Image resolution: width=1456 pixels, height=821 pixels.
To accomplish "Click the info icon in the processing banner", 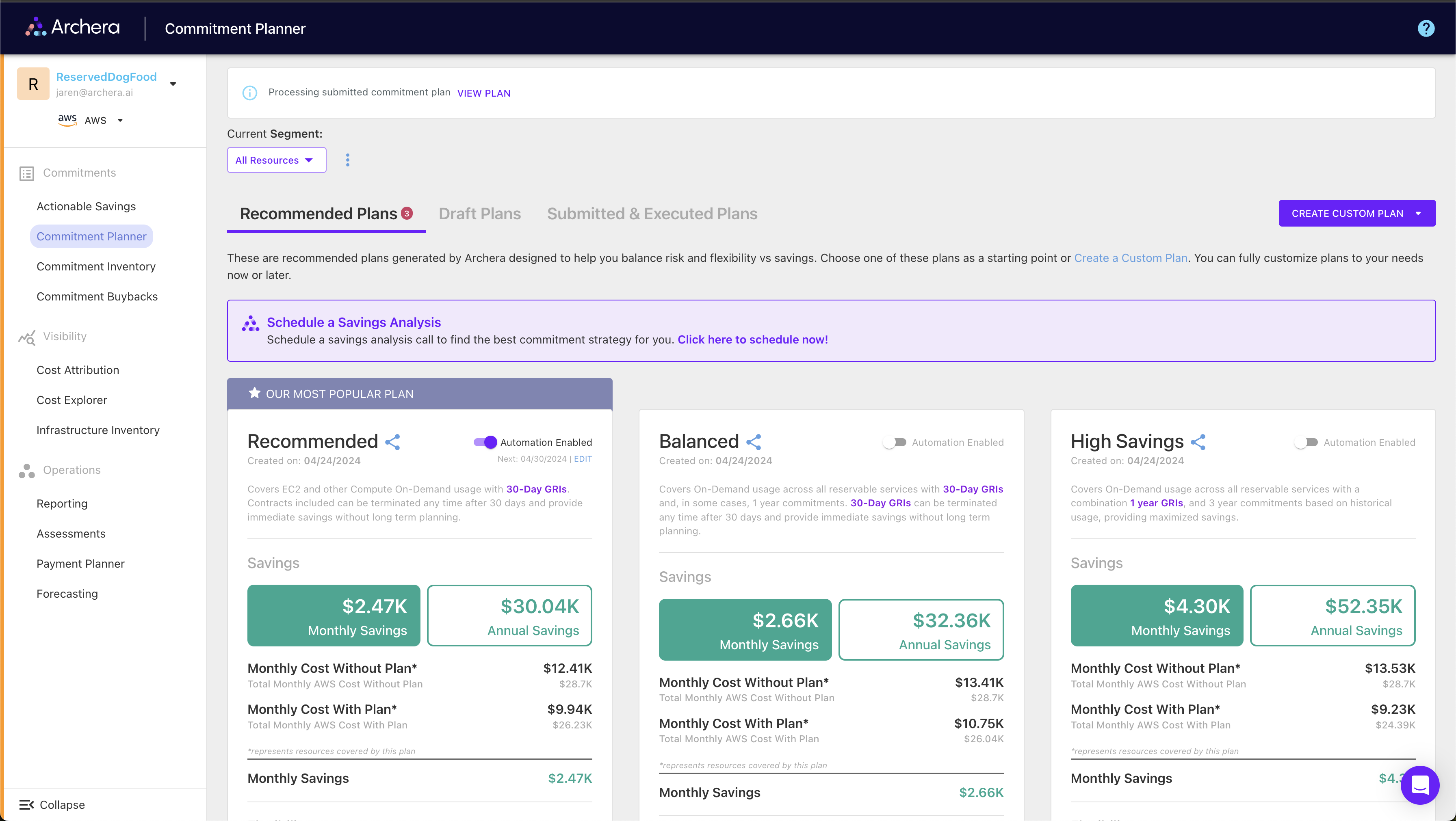I will (249, 93).
